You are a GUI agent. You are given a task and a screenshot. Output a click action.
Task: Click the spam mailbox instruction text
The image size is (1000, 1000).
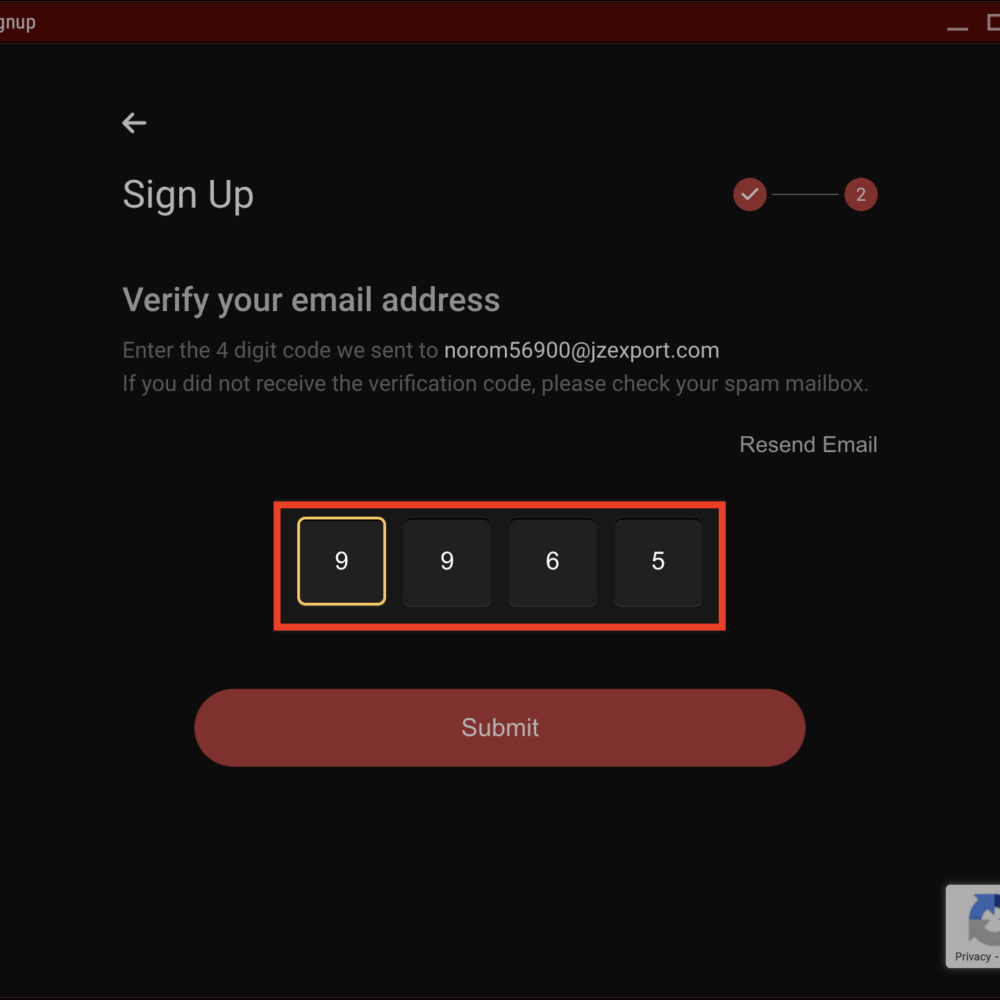(495, 383)
